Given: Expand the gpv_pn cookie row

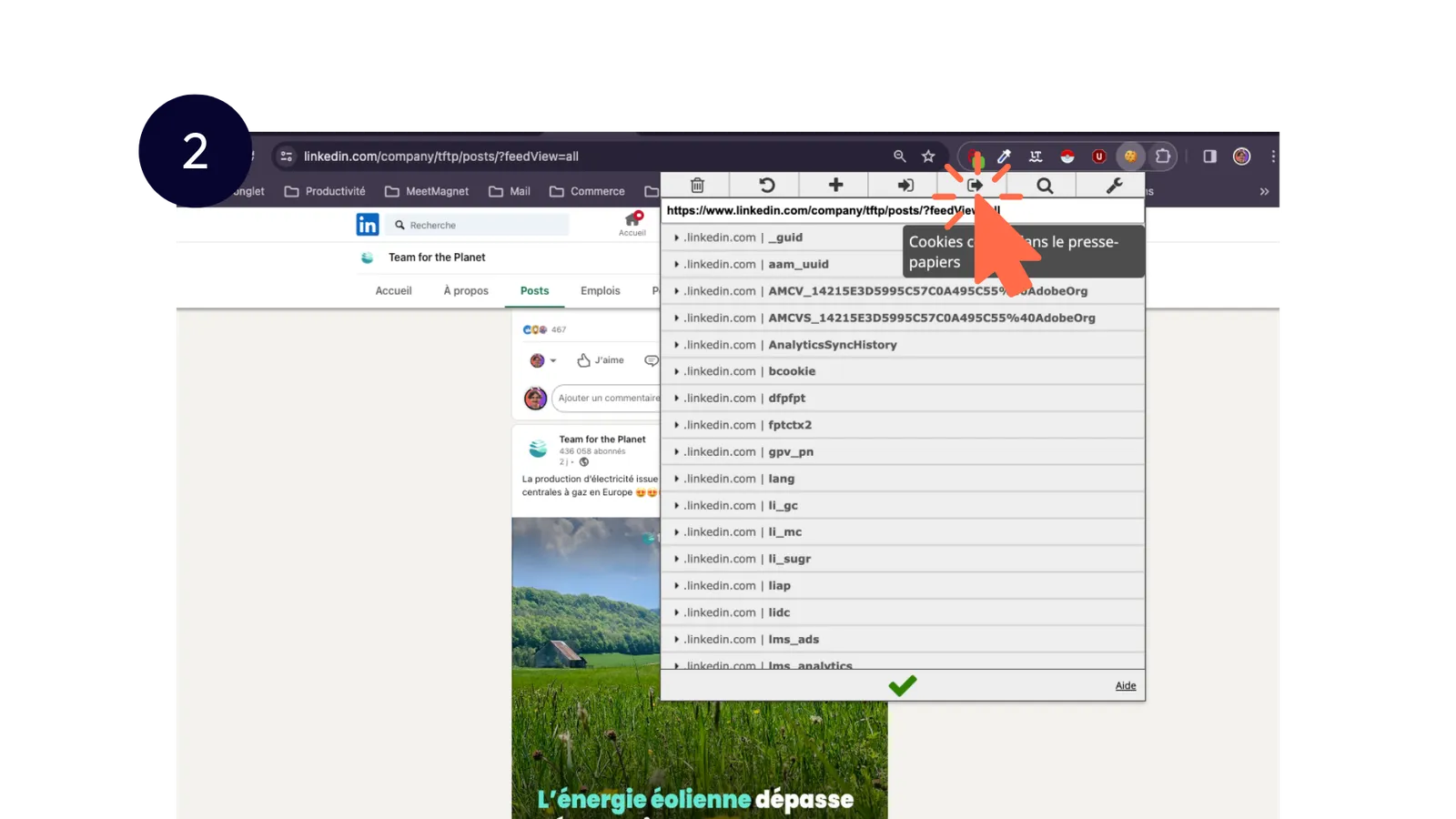Looking at the screenshot, I should tap(903, 451).
